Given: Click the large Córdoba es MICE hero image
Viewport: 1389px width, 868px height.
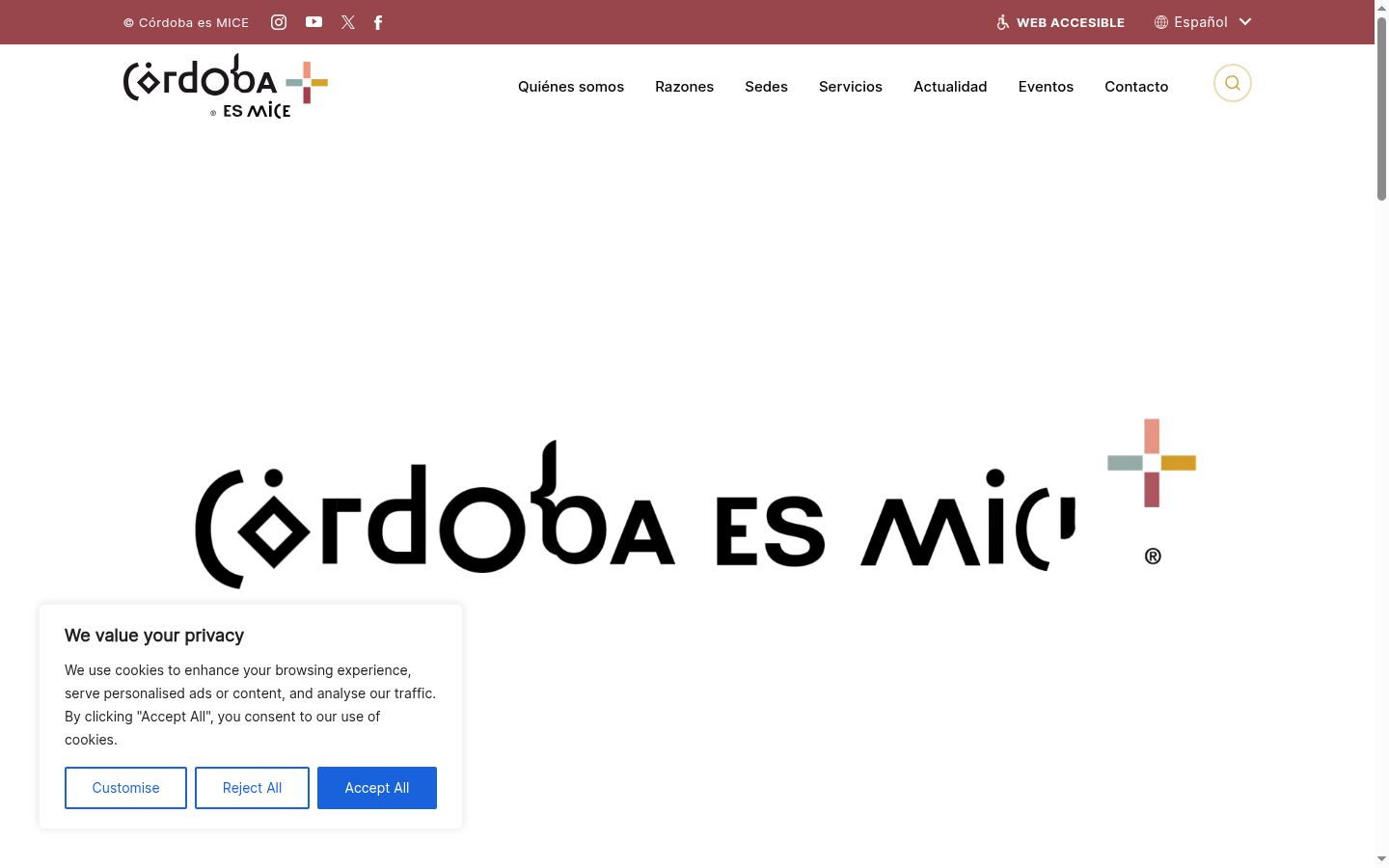Looking at the screenshot, I should tap(696, 503).
